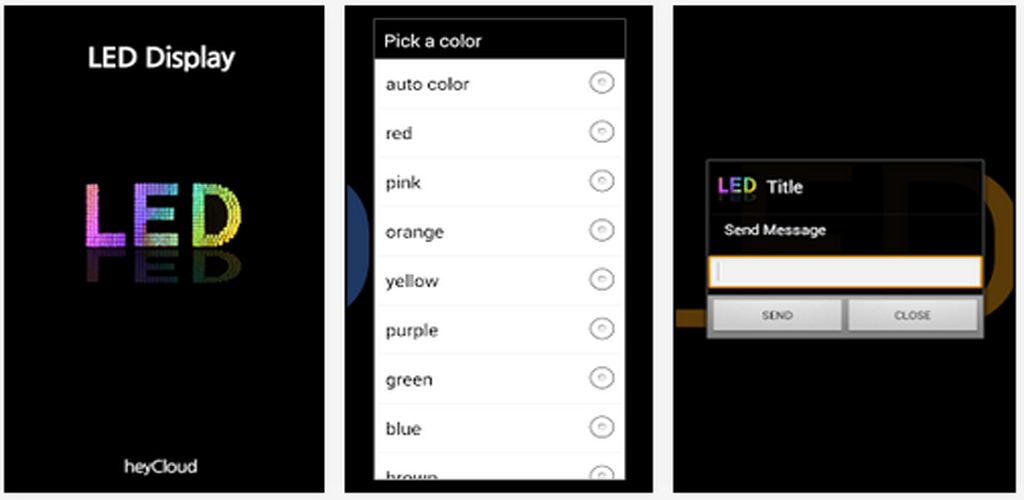1024x500 pixels.
Task: Click the Title text in dialog header
Action: (785, 187)
